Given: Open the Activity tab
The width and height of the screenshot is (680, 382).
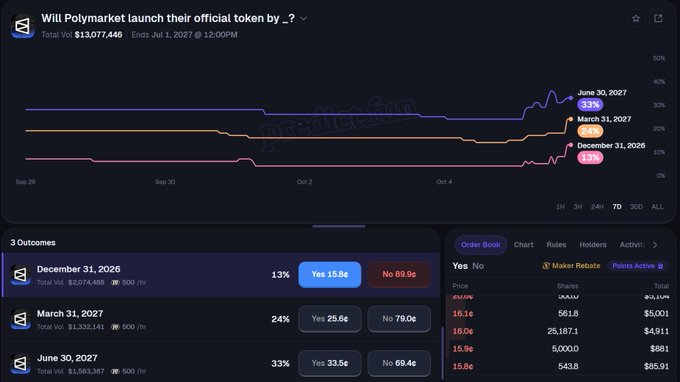Looking at the screenshot, I should (x=632, y=245).
